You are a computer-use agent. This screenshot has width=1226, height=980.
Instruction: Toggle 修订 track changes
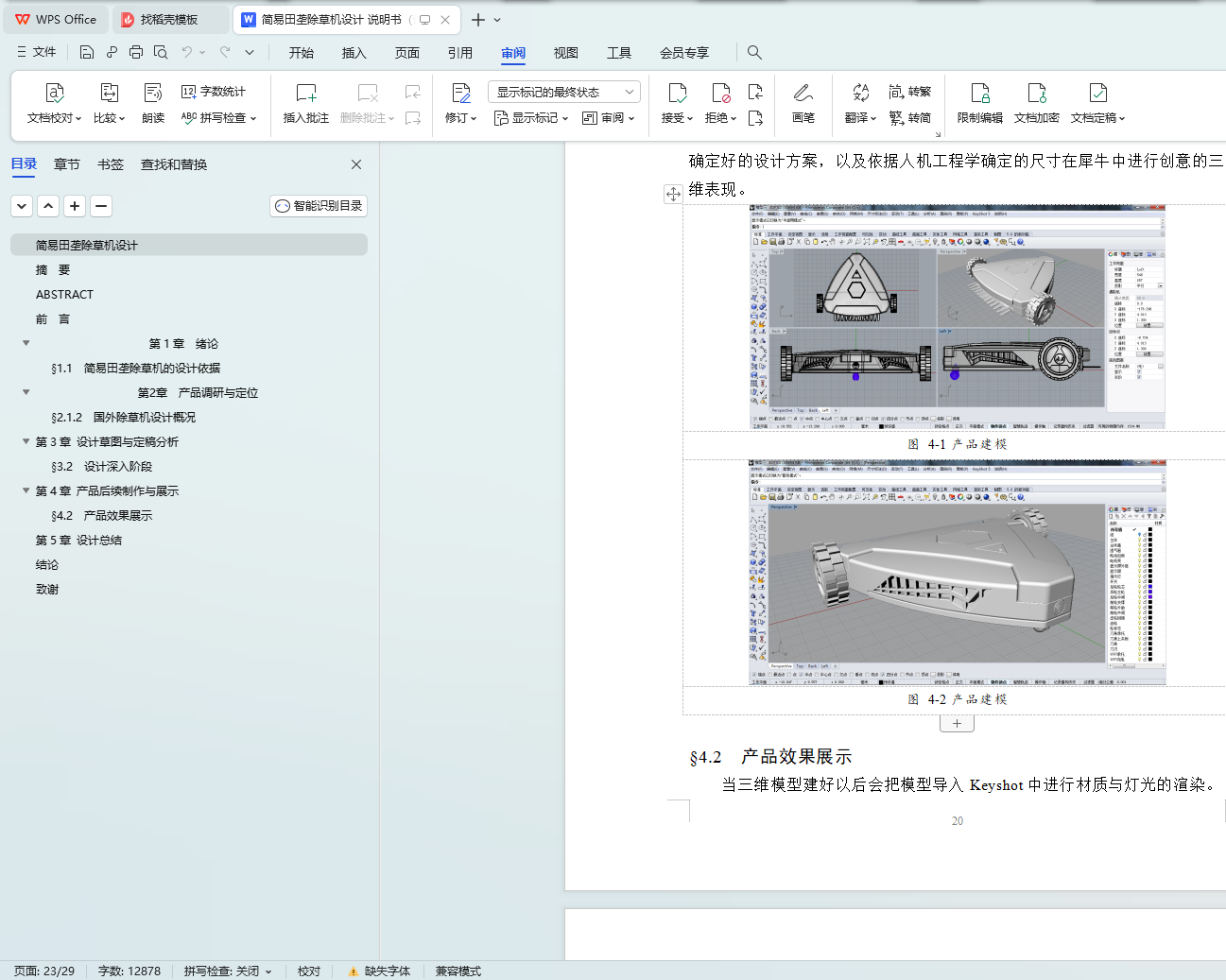[460, 104]
